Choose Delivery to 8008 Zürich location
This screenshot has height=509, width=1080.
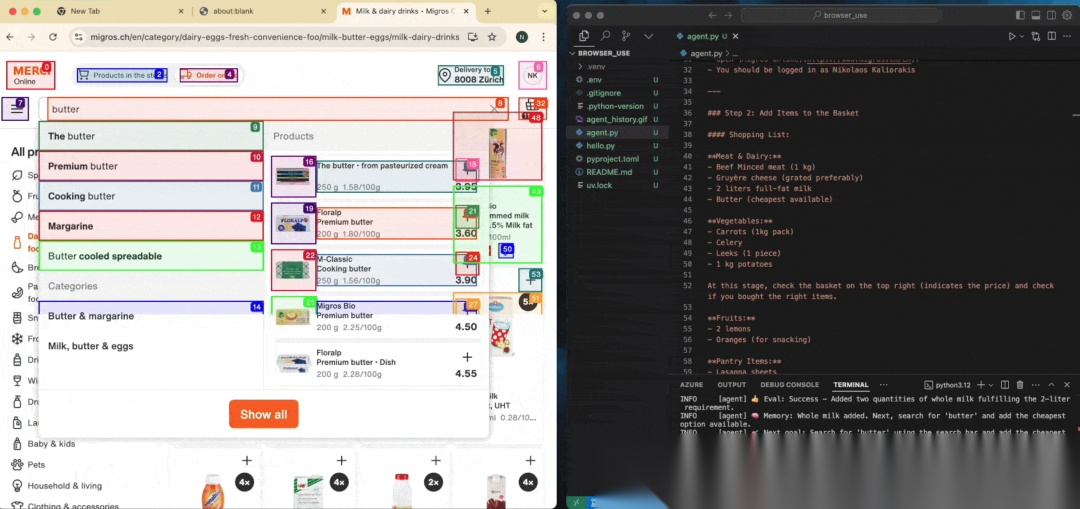pyautogui.click(x=471, y=75)
